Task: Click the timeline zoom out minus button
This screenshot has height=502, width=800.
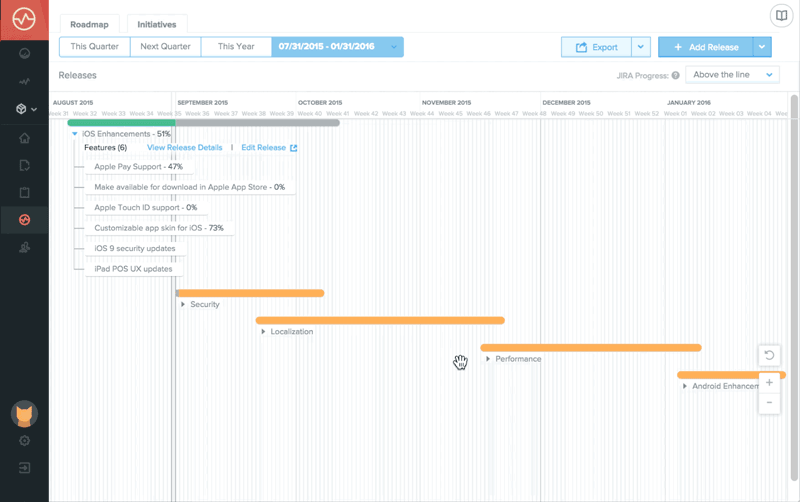Action: (769, 403)
